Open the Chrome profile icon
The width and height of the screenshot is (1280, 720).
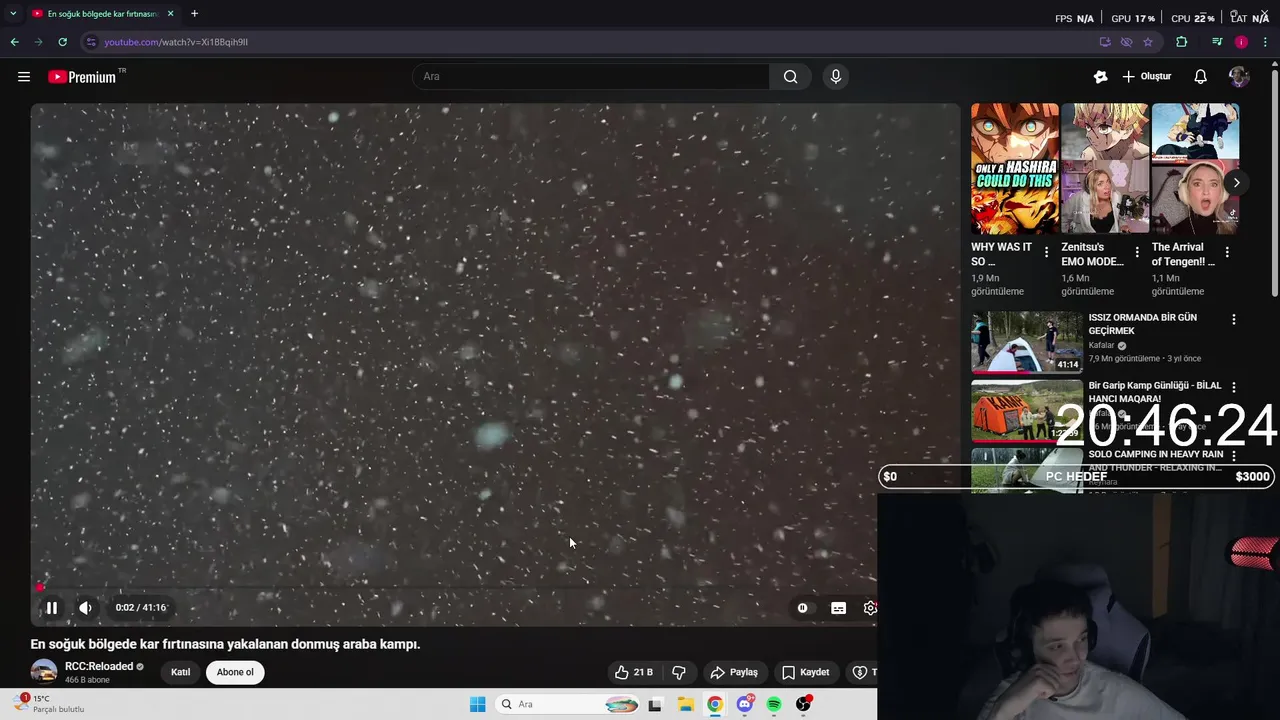[x=1241, y=42]
